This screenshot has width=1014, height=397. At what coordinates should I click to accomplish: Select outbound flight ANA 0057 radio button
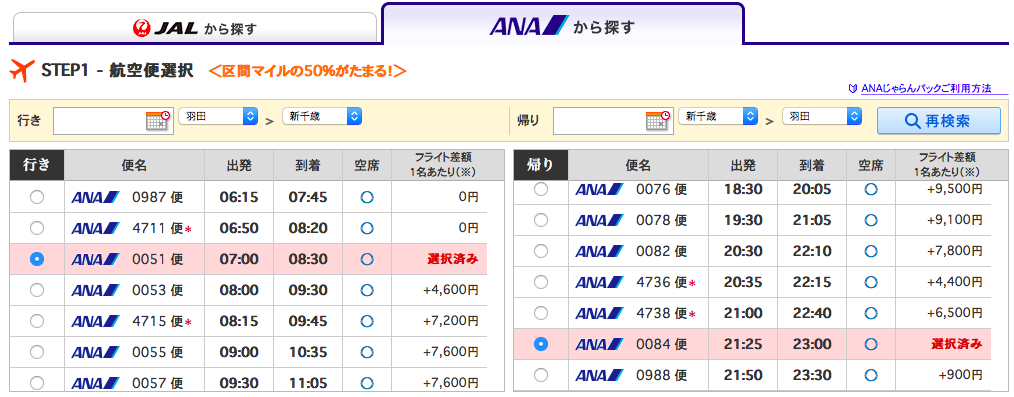(x=37, y=382)
